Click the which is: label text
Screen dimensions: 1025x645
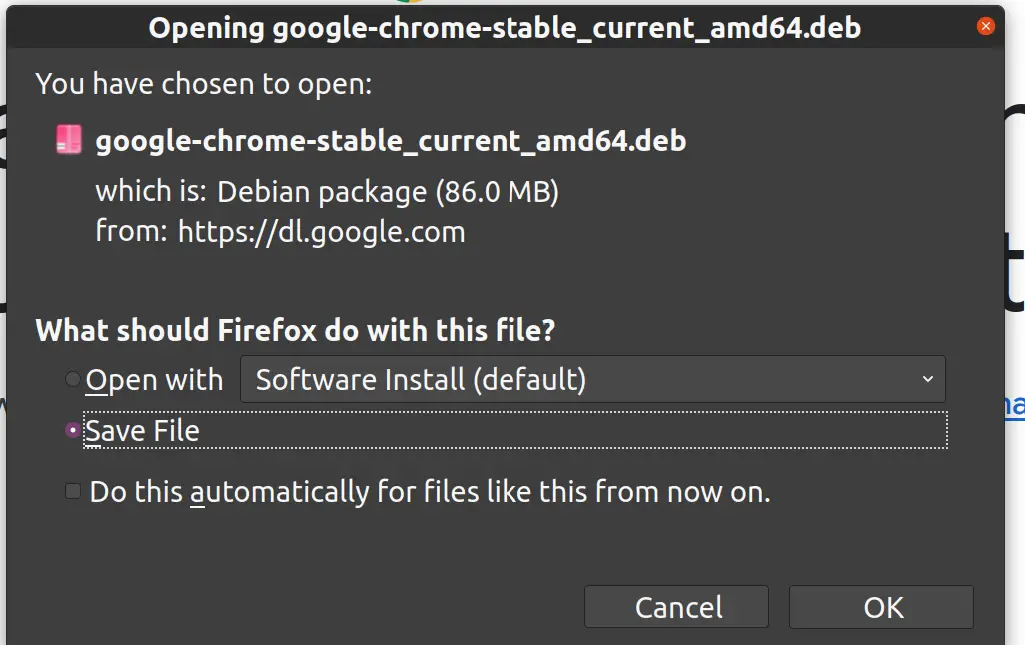coord(151,191)
